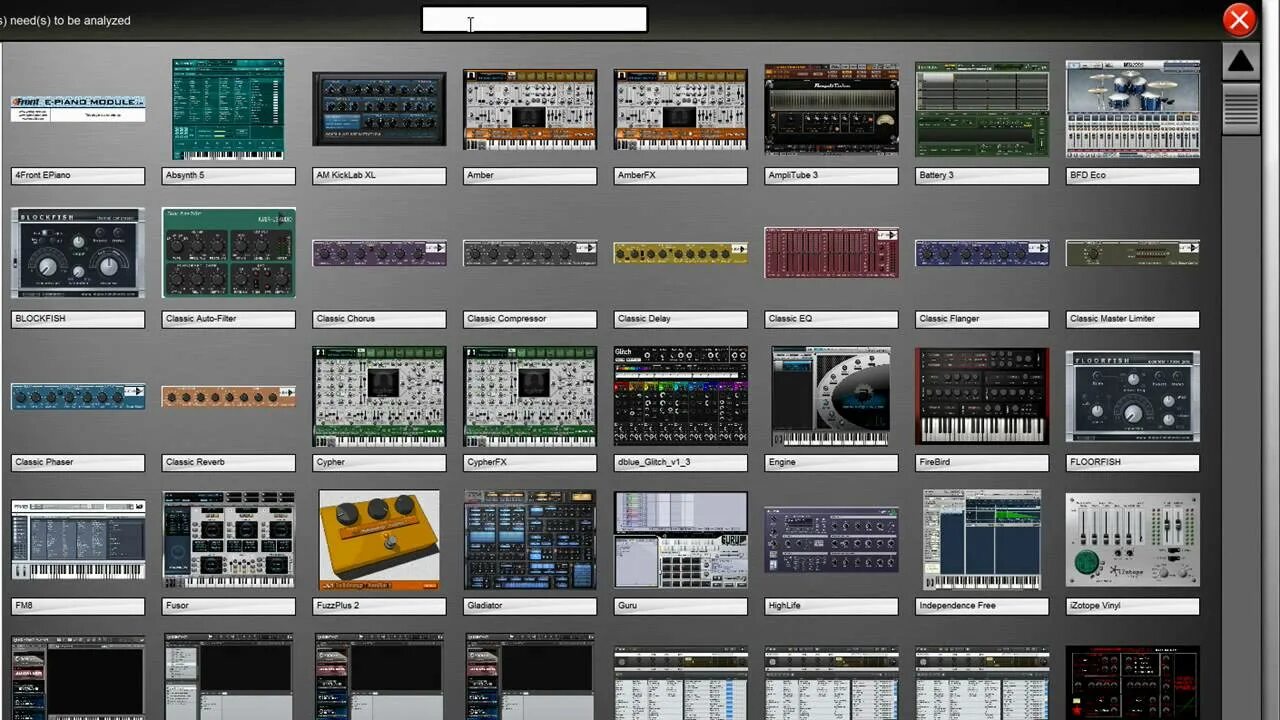Select the Absynth 5 plugin image

(x=228, y=109)
